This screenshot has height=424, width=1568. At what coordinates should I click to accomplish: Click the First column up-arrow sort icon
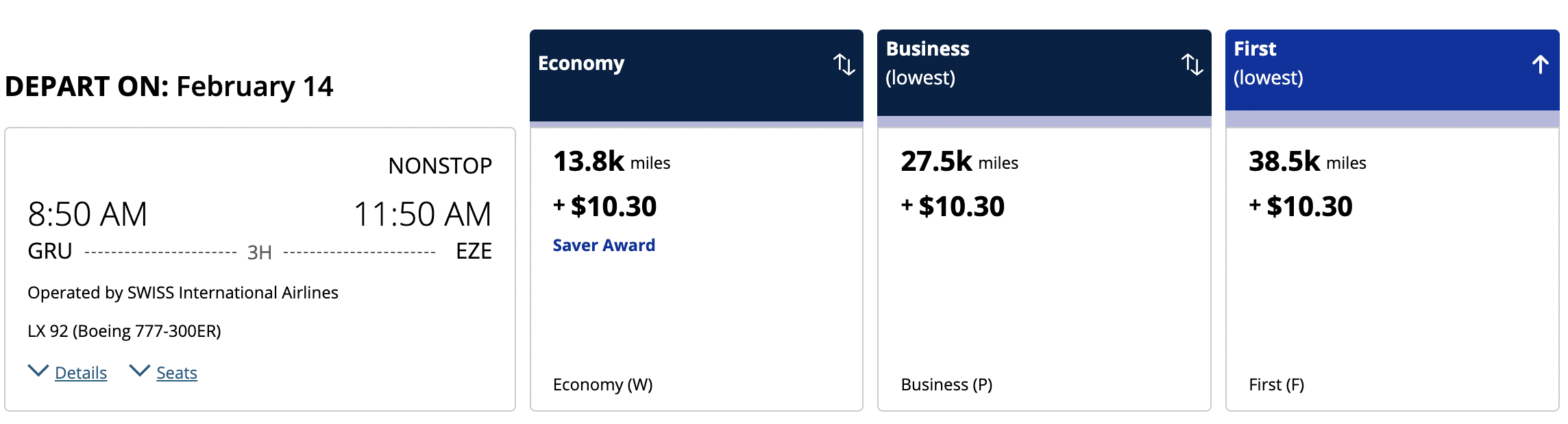click(x=1540, y=64)
